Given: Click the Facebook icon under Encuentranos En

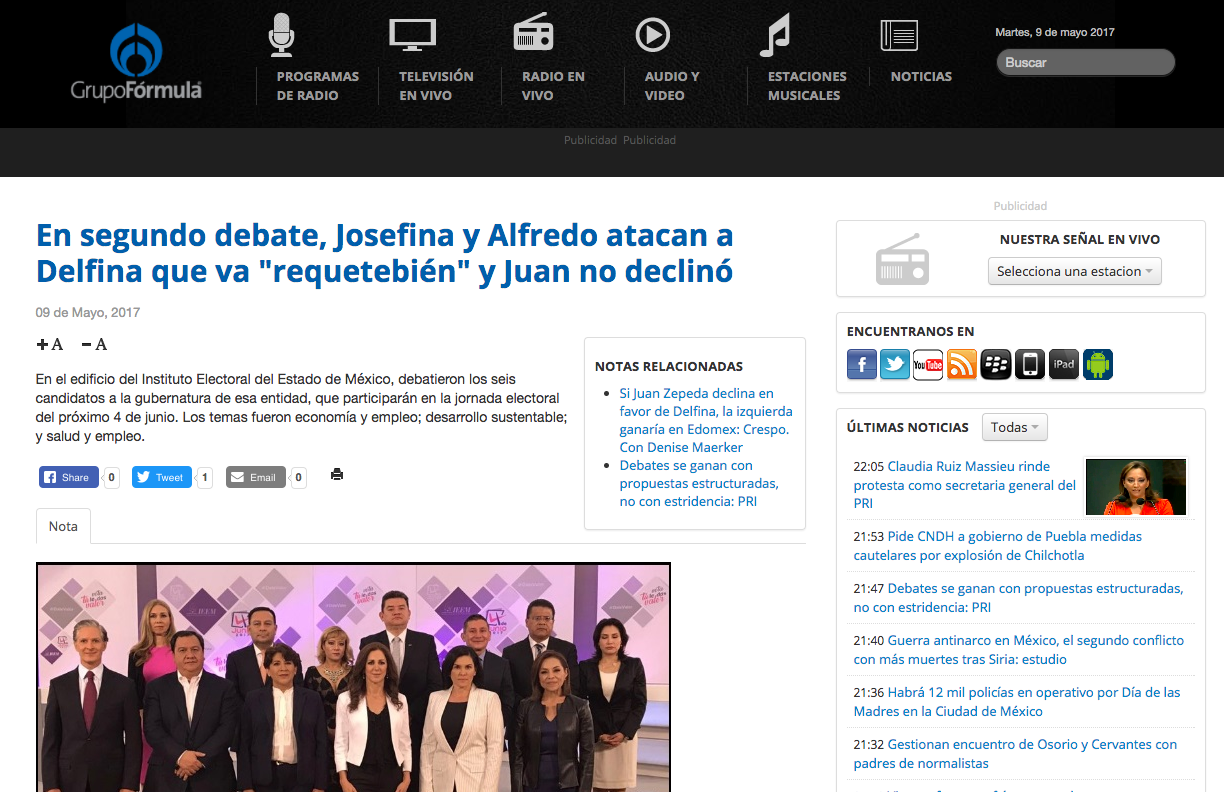Looking at the screenshot, I should tap(862, 365).
